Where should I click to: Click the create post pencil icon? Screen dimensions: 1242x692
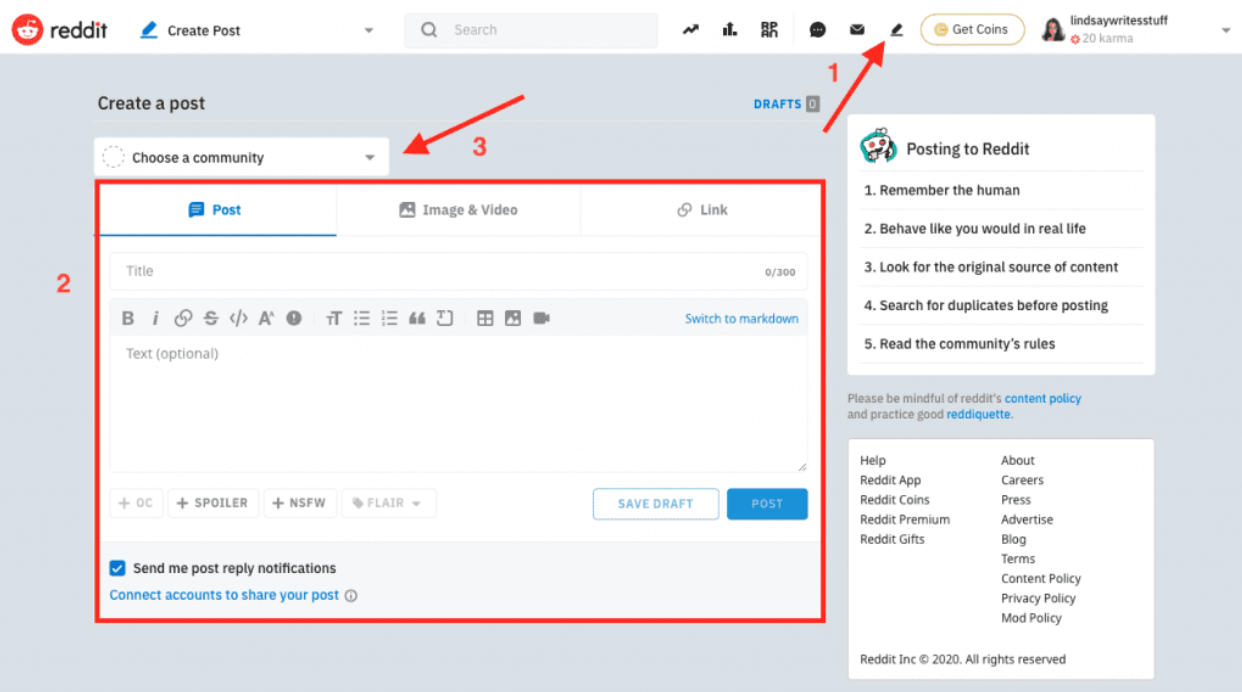896,30
